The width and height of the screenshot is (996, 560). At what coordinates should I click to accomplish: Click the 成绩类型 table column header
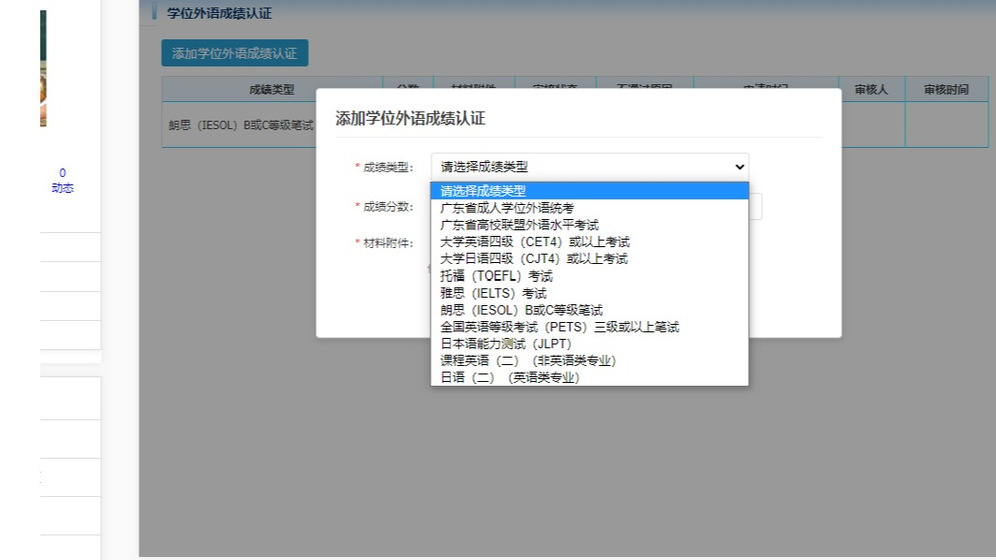tap(272, 89)
